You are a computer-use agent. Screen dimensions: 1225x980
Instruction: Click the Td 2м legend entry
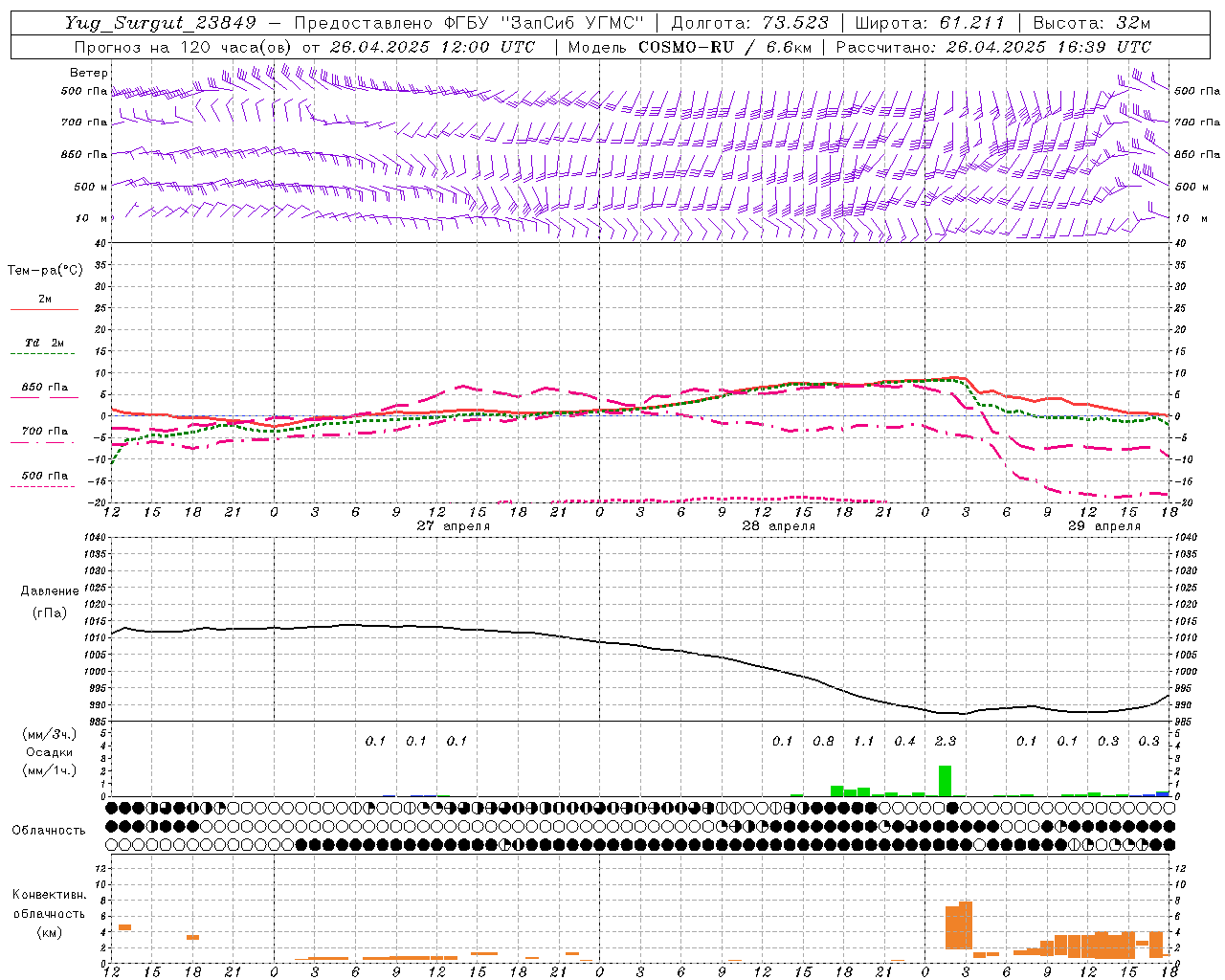click(44, 343)
